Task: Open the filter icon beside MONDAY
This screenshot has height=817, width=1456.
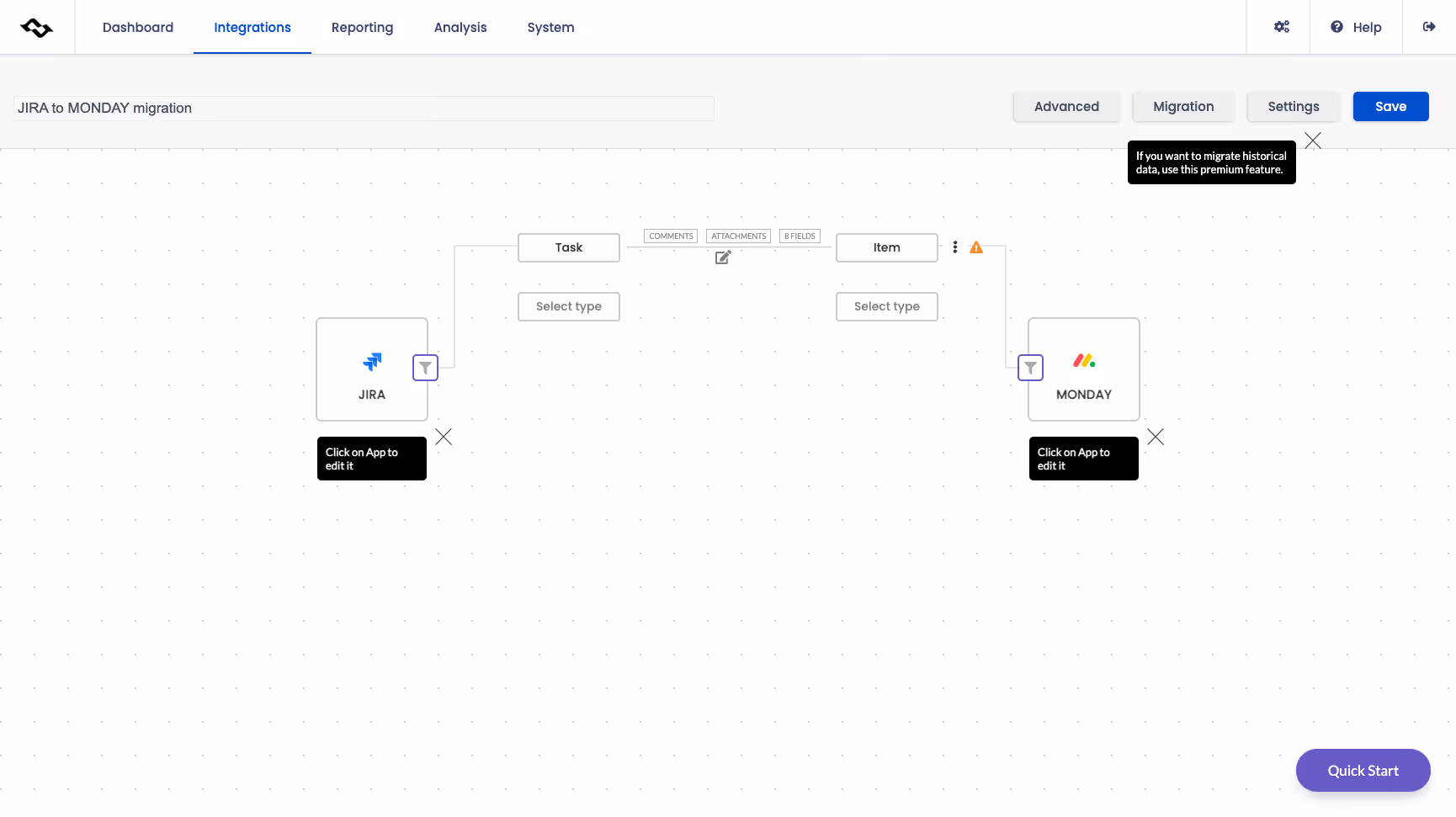Action: (1030, 368)
